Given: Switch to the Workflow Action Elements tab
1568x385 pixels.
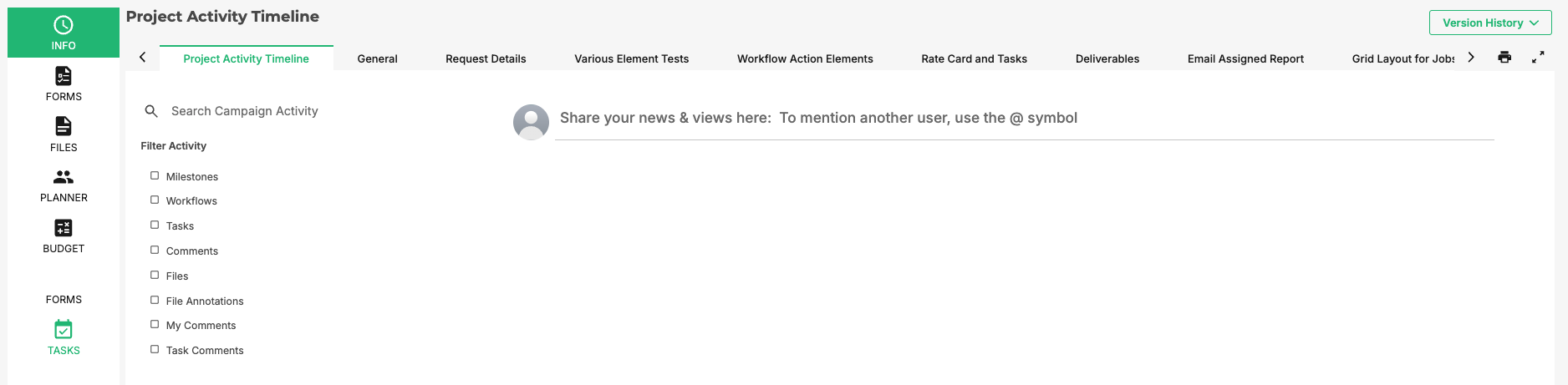Looking at the screenshot, I should point(805,58).
